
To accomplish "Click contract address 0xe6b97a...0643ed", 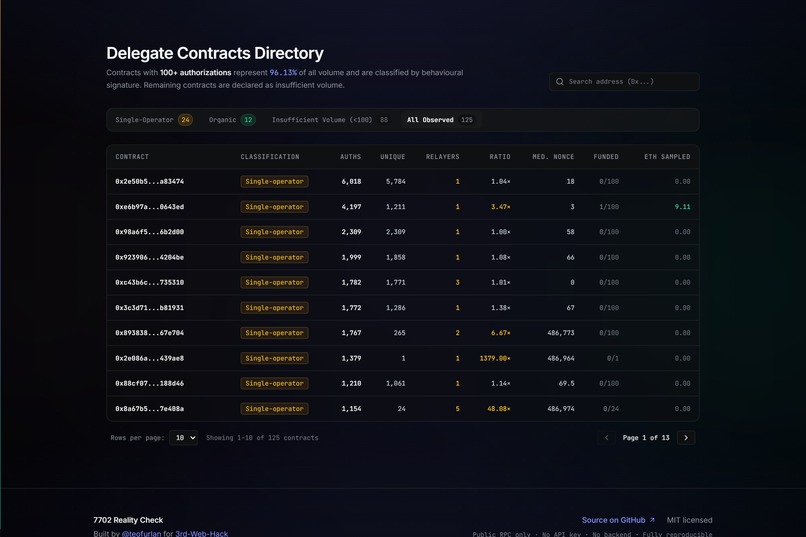I will click(x=150, y=207).
